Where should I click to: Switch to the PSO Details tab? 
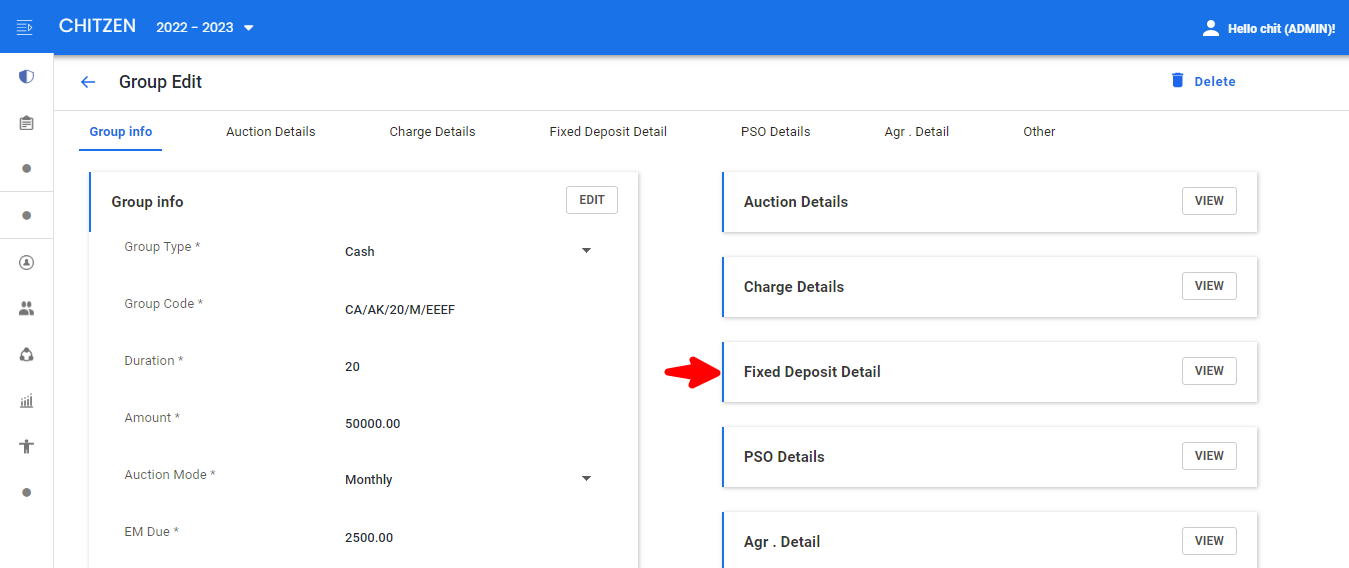[x=775, y=132]
